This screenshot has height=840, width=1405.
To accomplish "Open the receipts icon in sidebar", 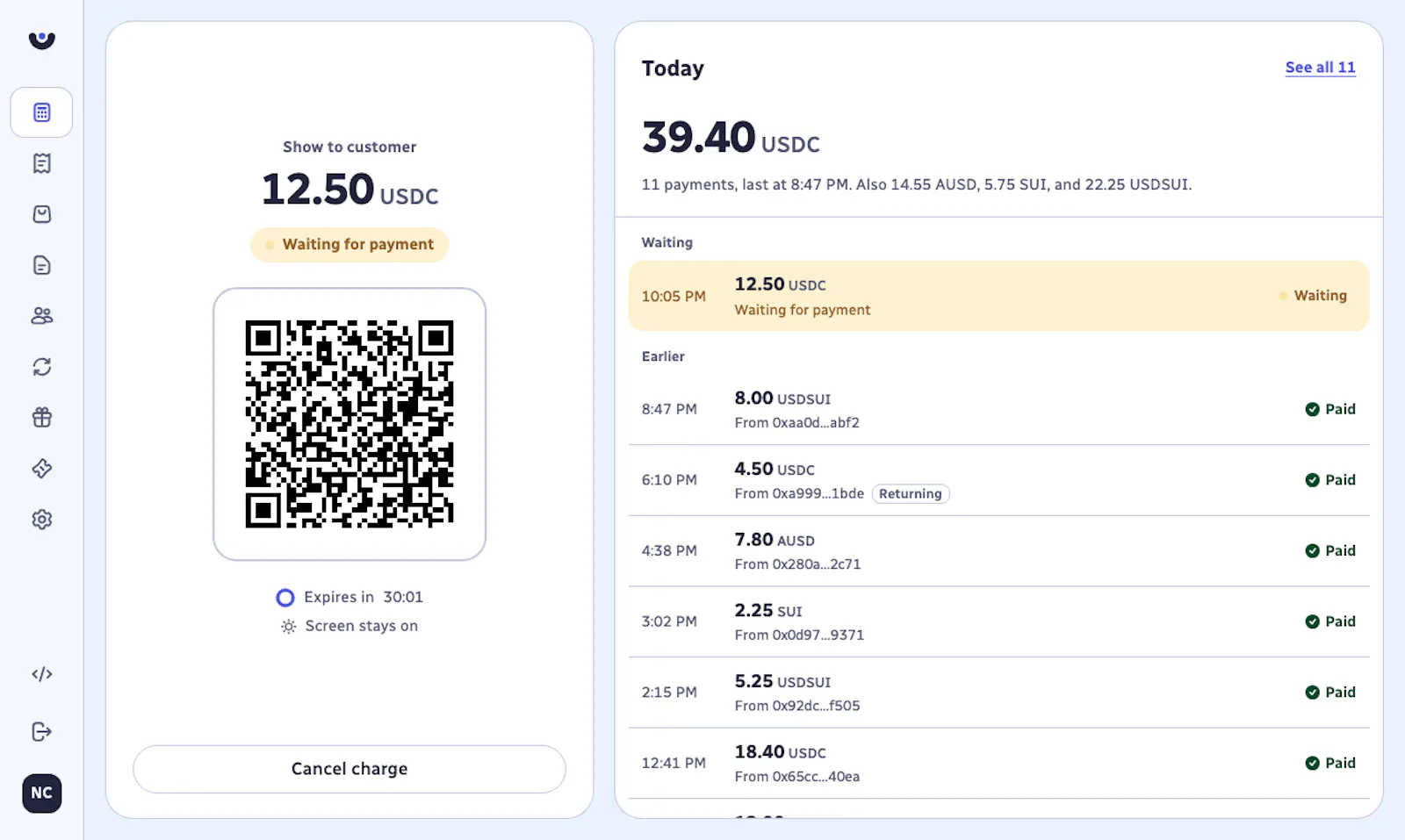I will (x=41, y=163).
